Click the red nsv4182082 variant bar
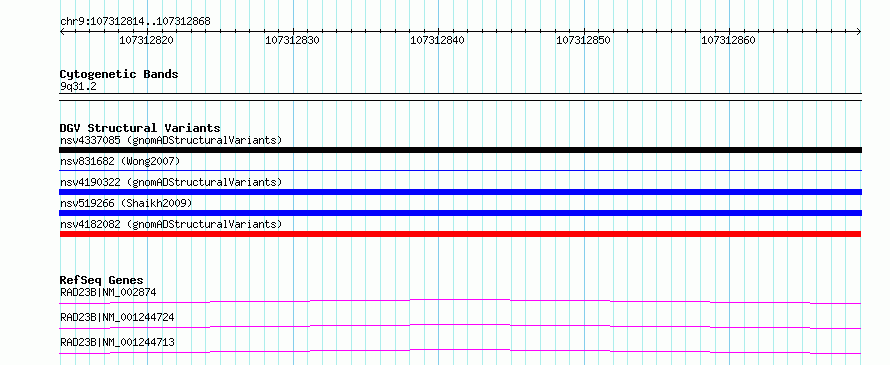 coord(460,234)
